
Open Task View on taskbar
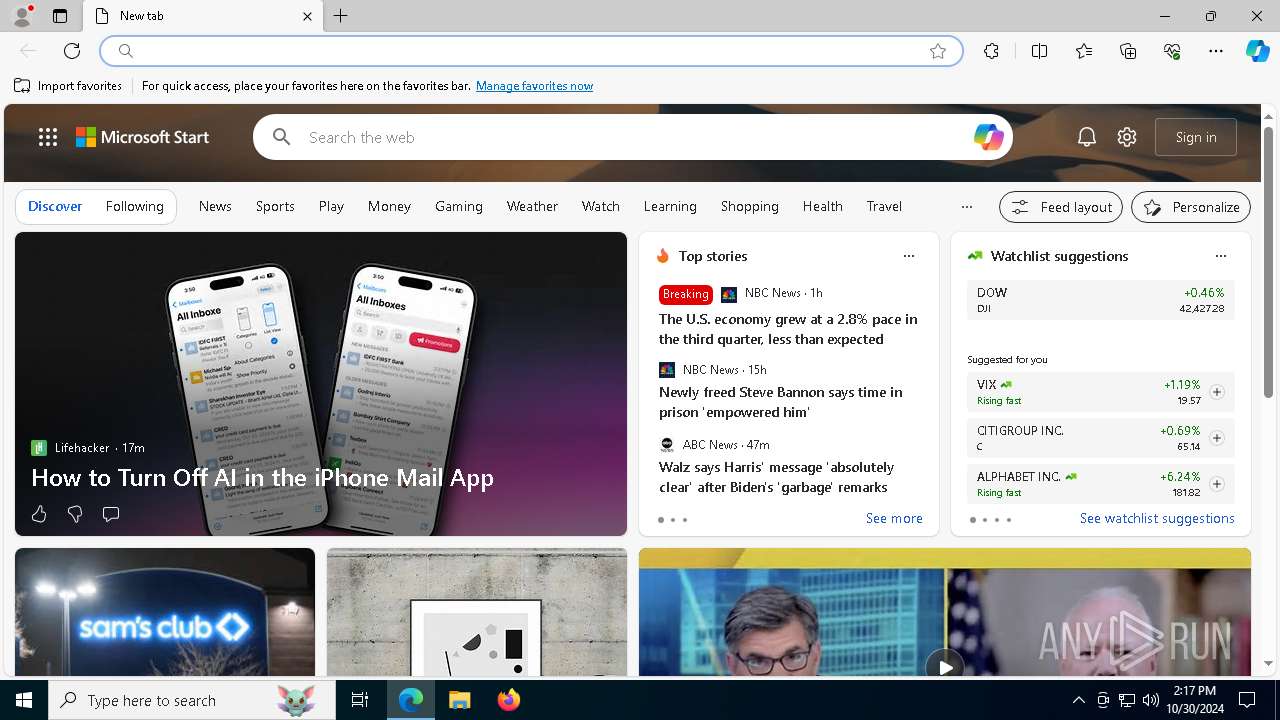[360, 700]
